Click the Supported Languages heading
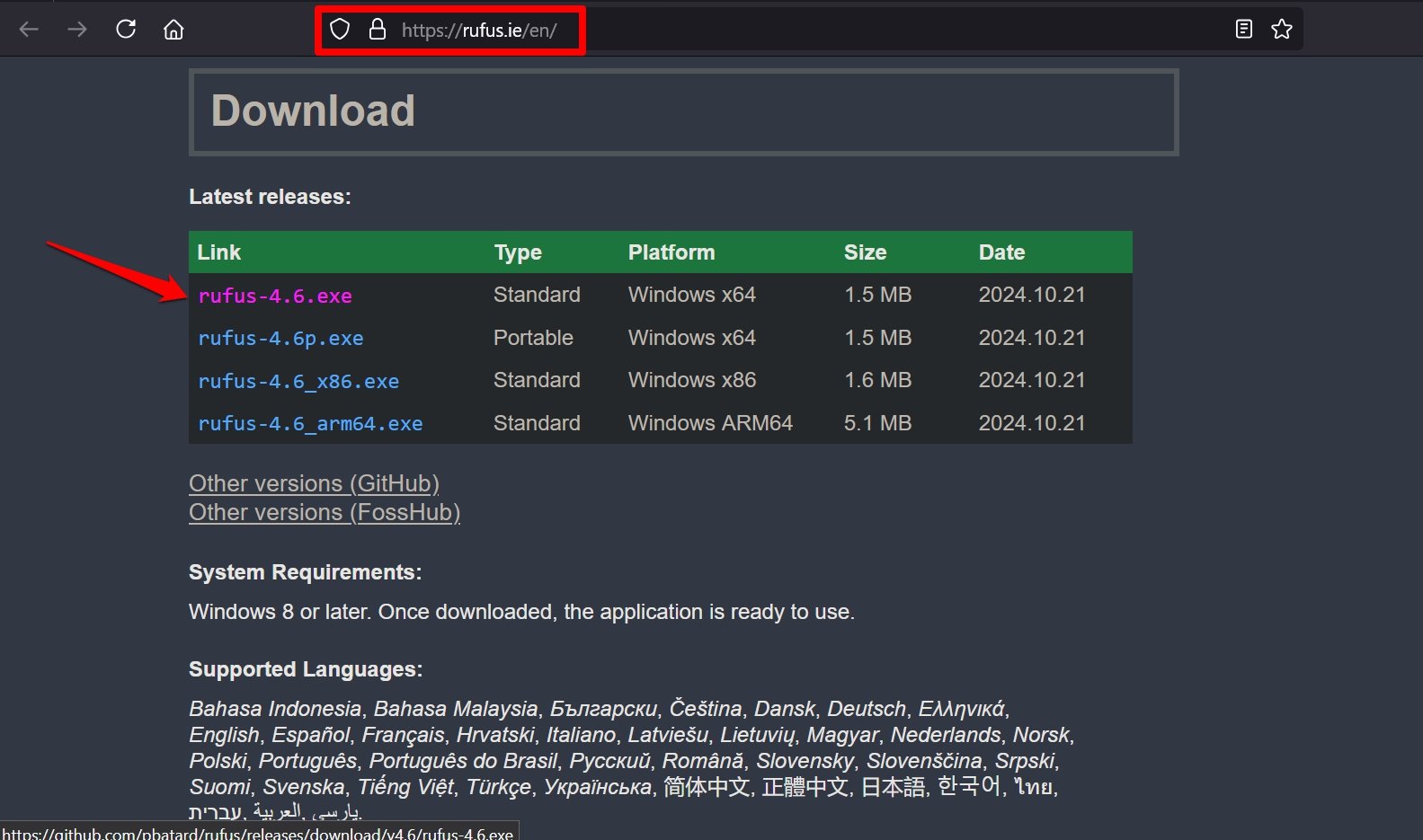 [306, 669]
